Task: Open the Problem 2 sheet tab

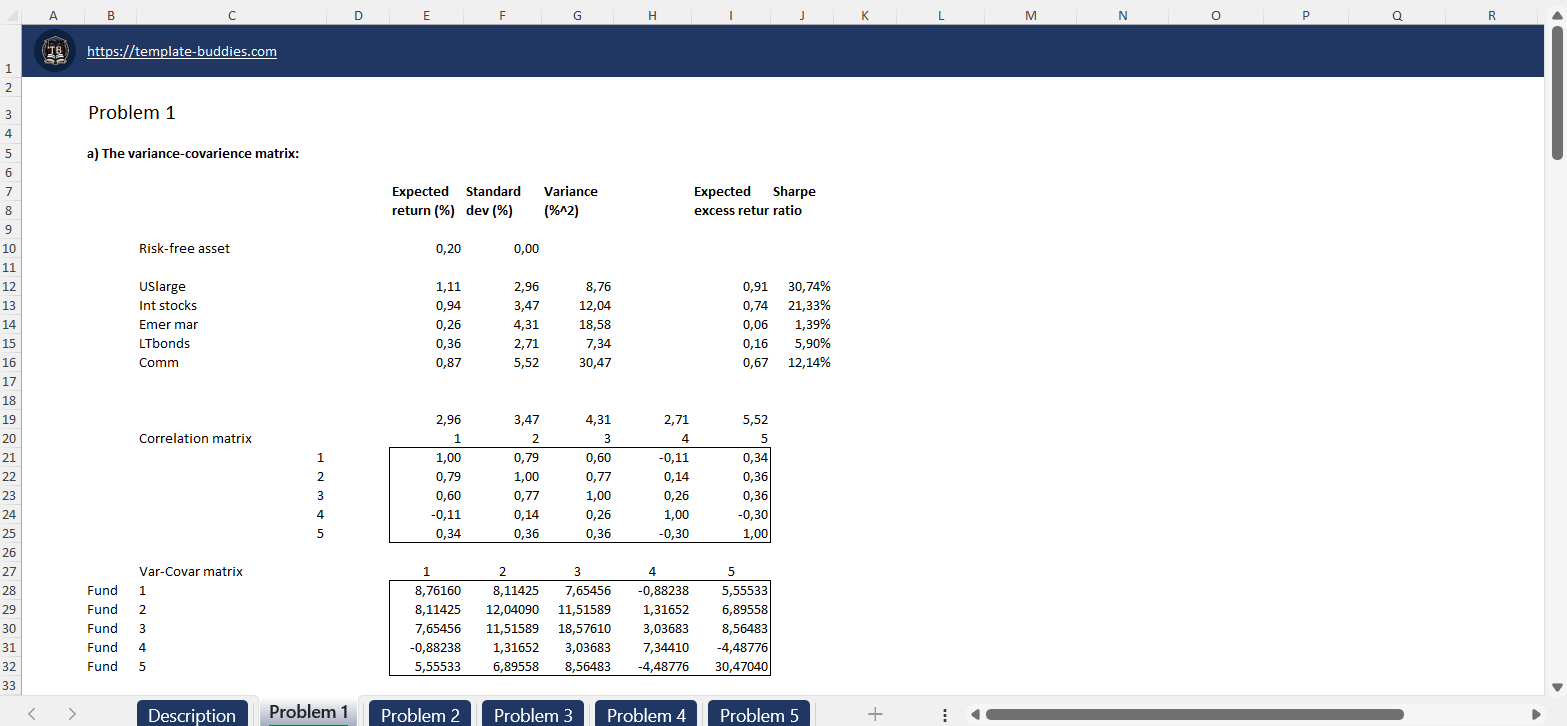Action: (420, 714)
